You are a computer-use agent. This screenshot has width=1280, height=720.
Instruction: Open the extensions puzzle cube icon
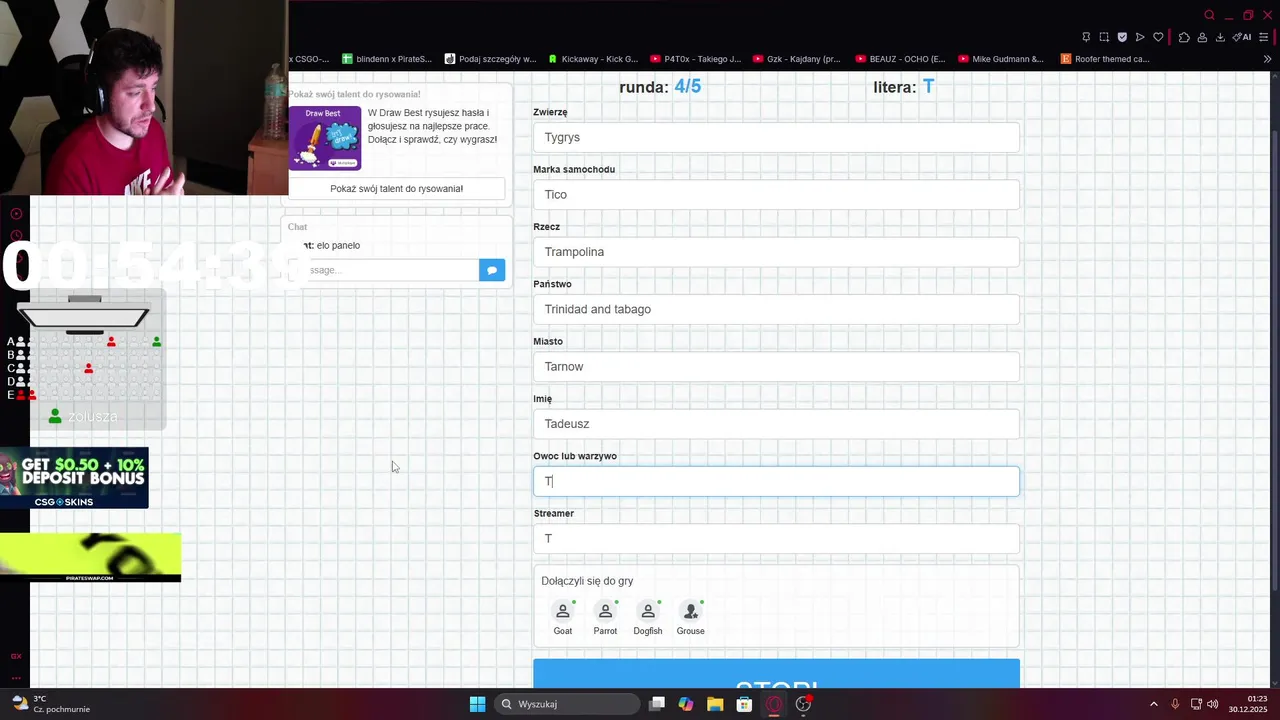pyautogui.click(x=1184, y=37)
